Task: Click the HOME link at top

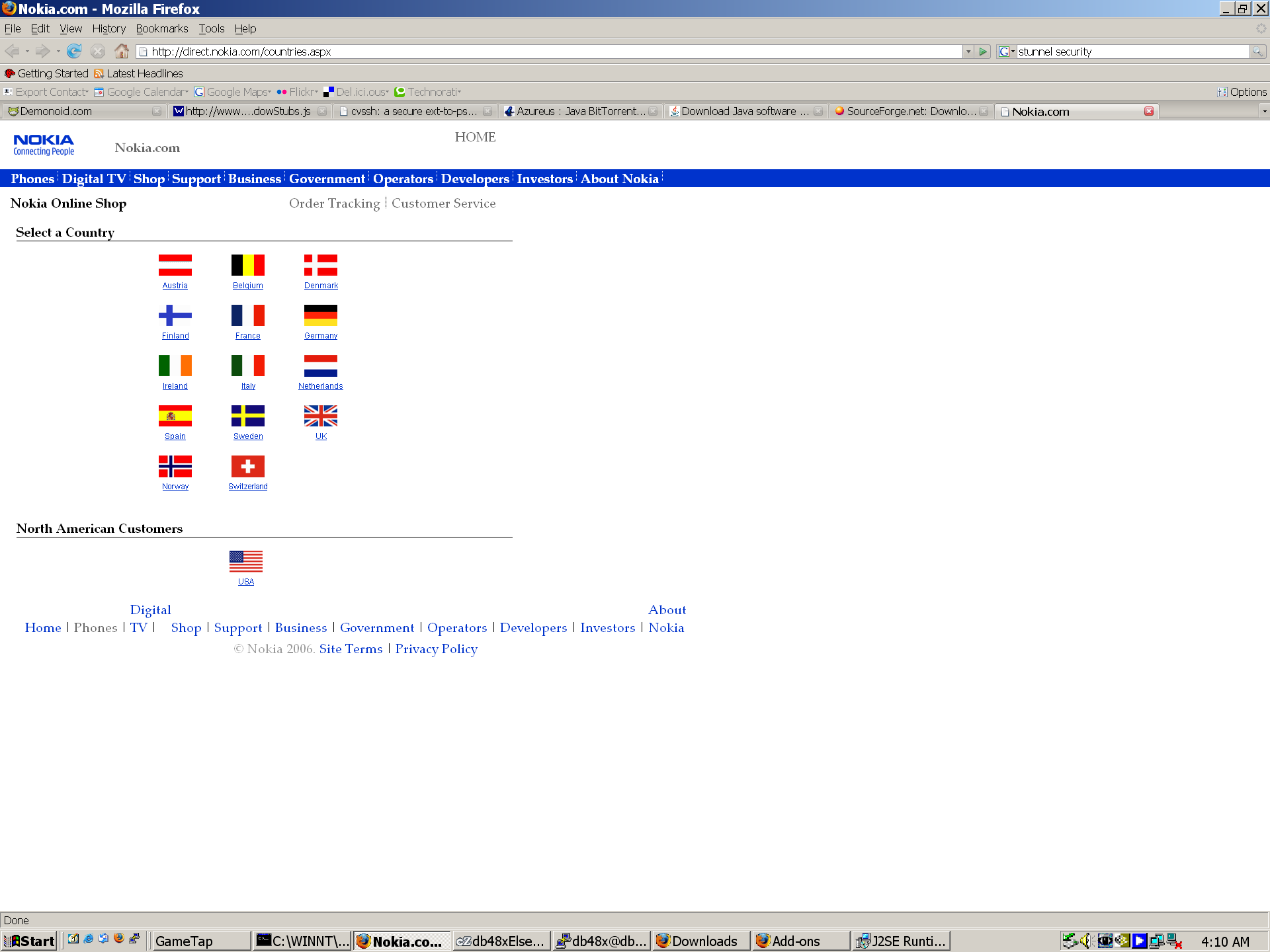Action: tap(475, 137)
